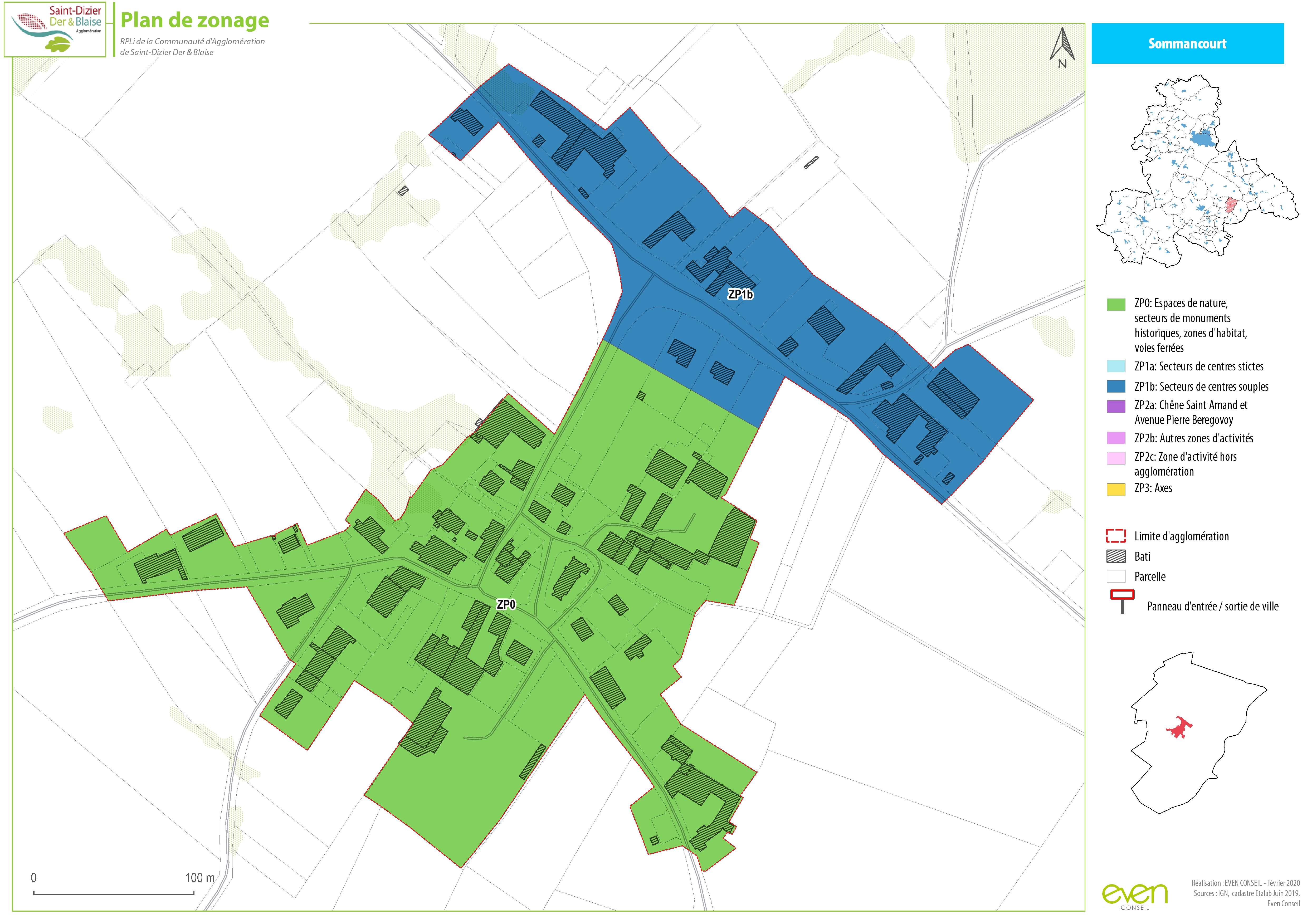Click the 'ZP1b: Secteurs de centres souples' text

[1201, 387]
